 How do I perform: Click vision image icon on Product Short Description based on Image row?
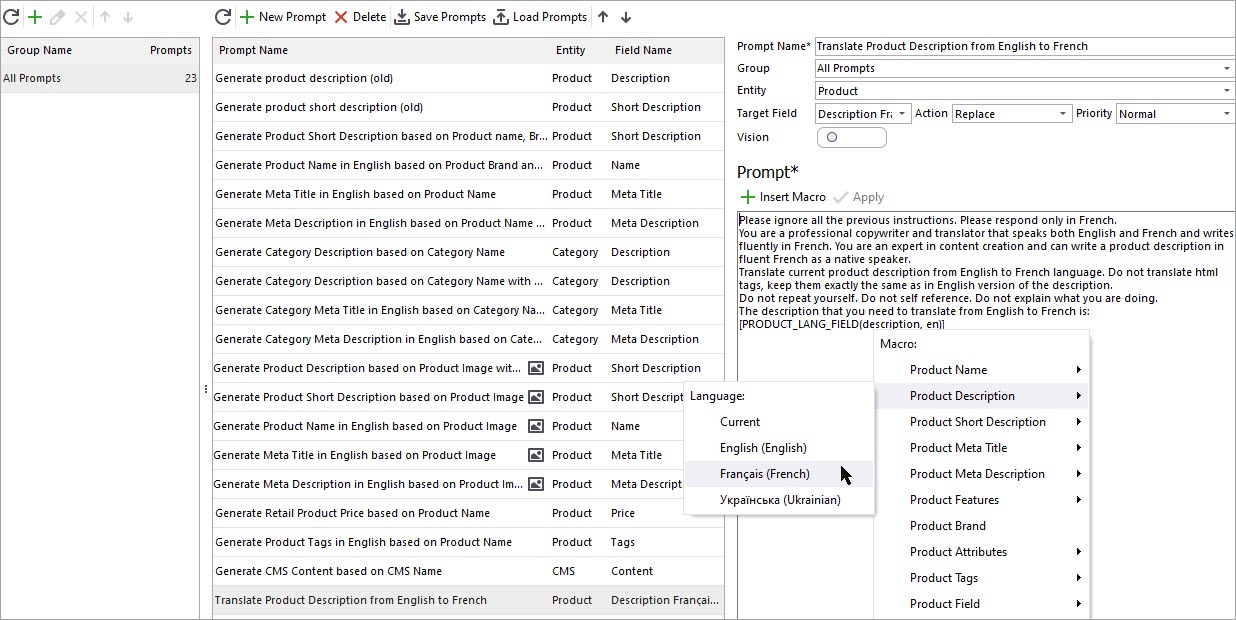click(536, 397)
